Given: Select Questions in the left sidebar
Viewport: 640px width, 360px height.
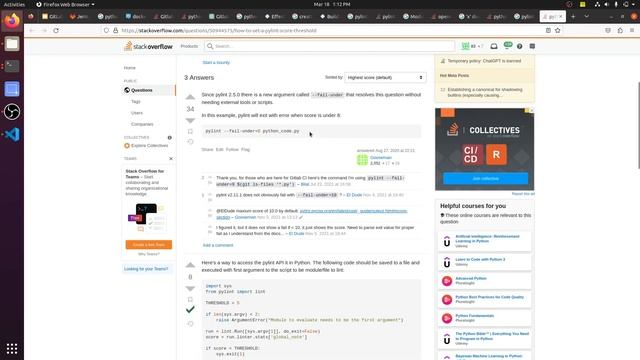Looking at the screenshot, I should coord(149,90).
